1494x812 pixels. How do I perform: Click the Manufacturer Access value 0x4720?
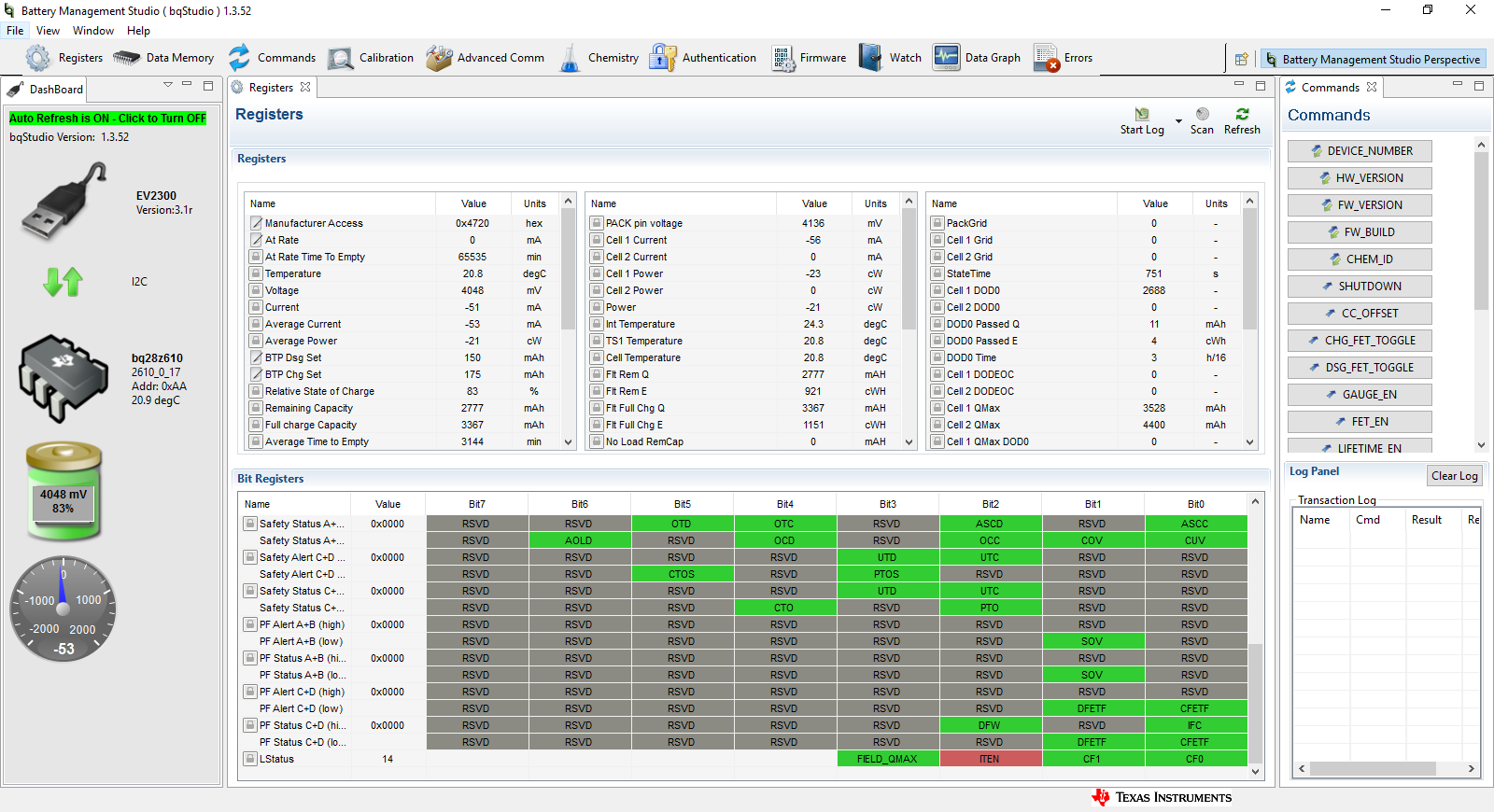click(472, 223)
